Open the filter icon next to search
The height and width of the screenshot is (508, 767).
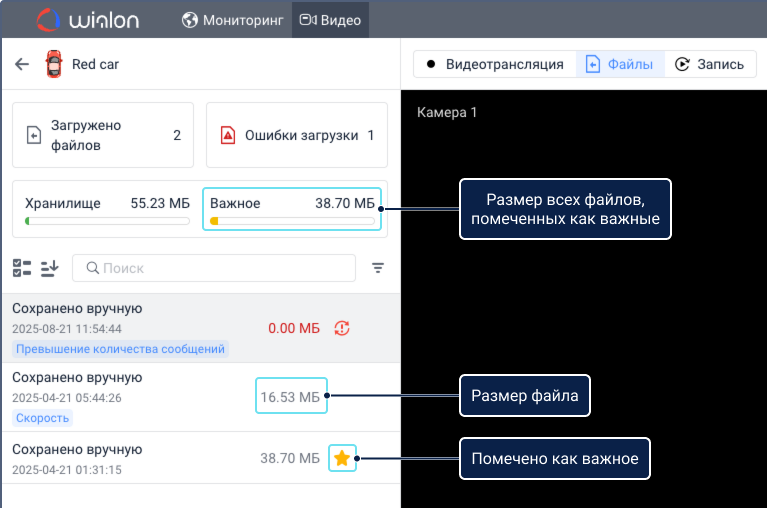pyautogui.click(x=378, y=268)
